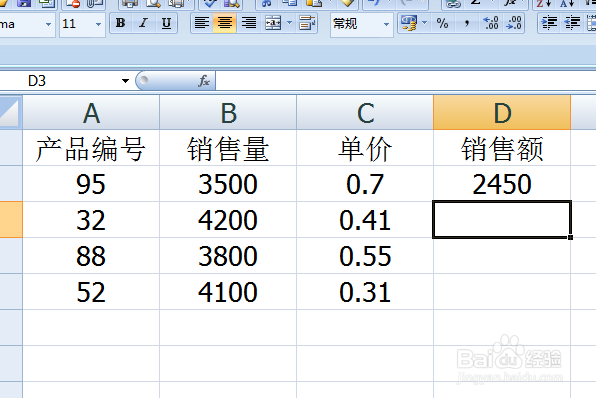The height and width of the screenshot is (398, 596).
Task: Click the Name Box showing D3
Action: tap(59, 81)
